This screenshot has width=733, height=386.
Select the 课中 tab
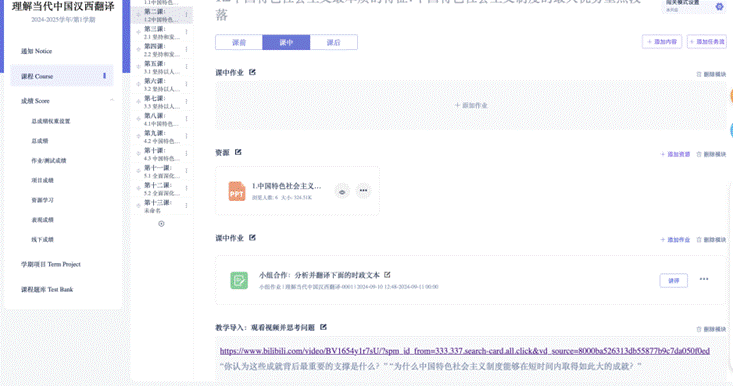click(286, 43)
